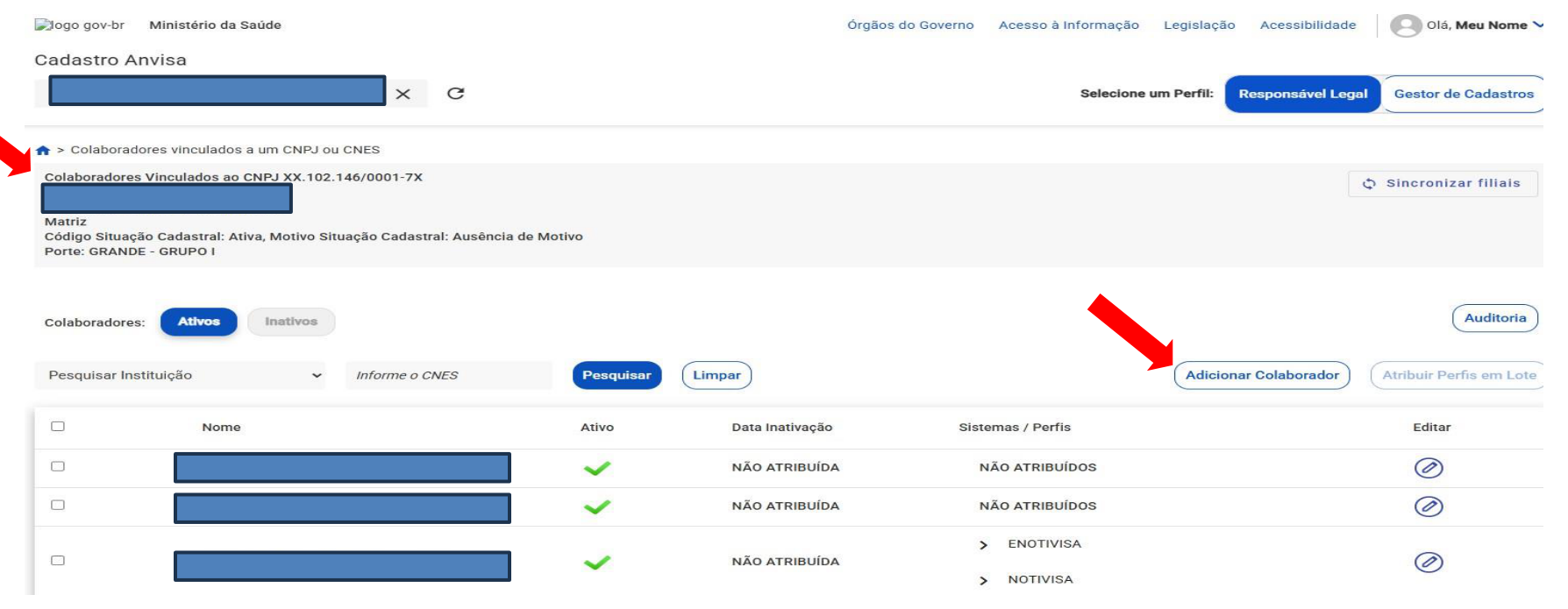Click the Nome column header

point(221,428)
